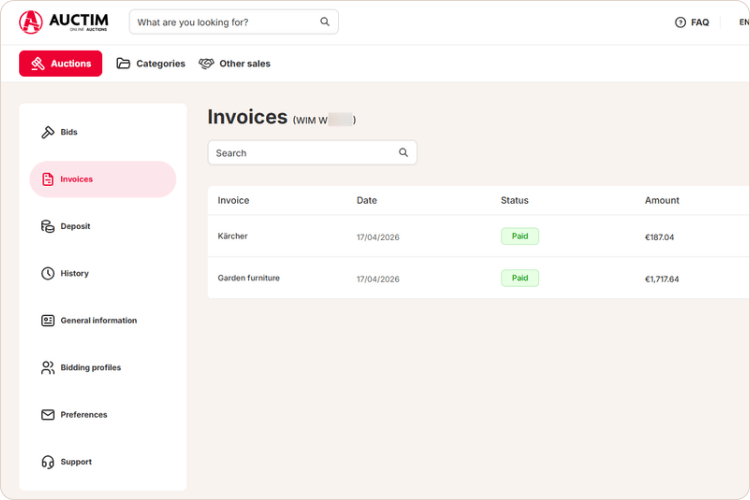Click the amount €187.04
This screenshot has width=750, height=500.
click(659, 237)
